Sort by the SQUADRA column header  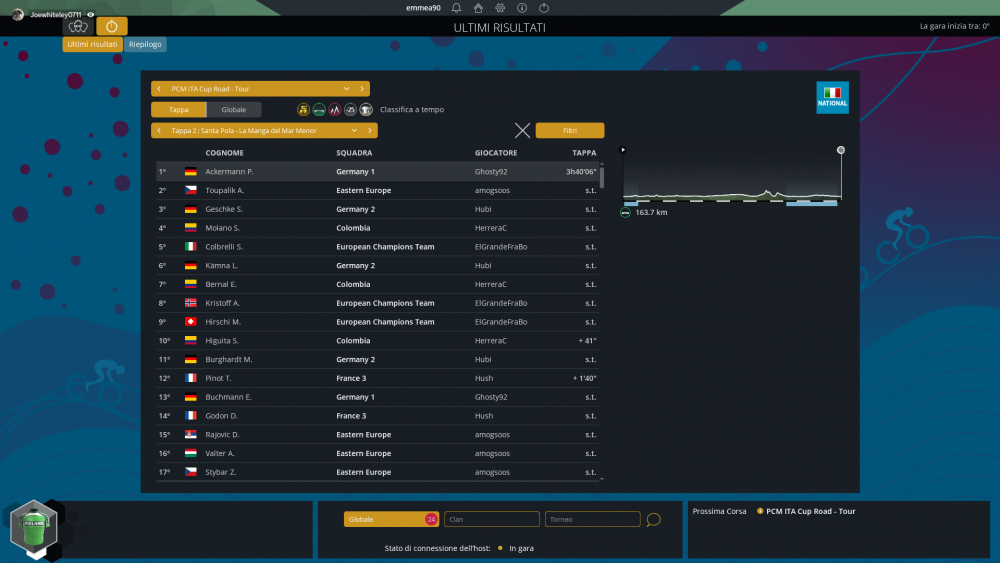[x=354, y=153]
